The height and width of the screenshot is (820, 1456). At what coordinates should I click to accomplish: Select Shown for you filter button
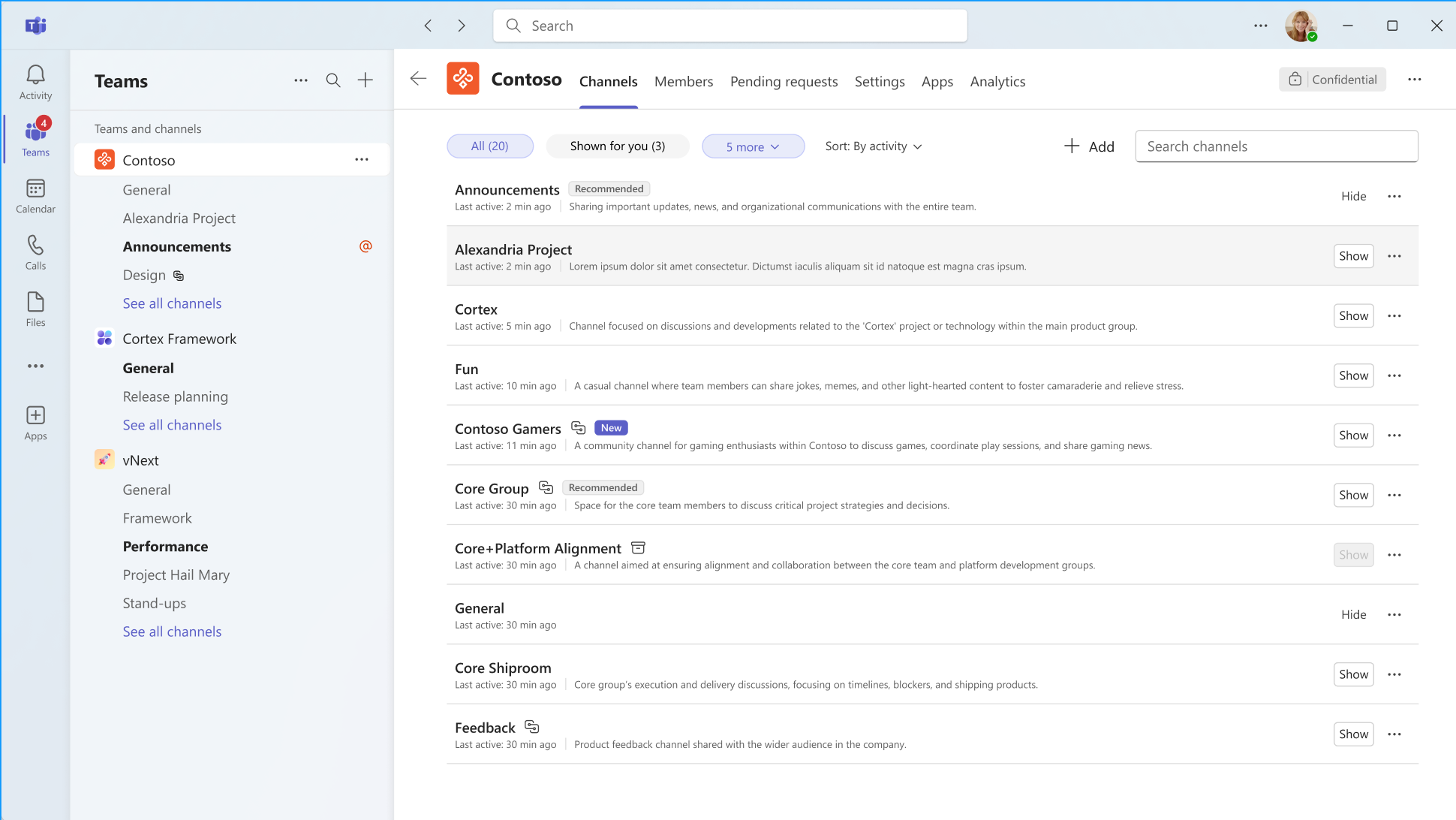617,145
